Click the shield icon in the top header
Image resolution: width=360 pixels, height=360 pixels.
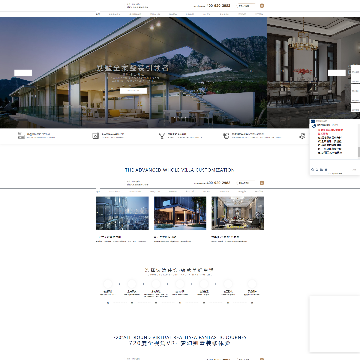[x=262, y=6]
